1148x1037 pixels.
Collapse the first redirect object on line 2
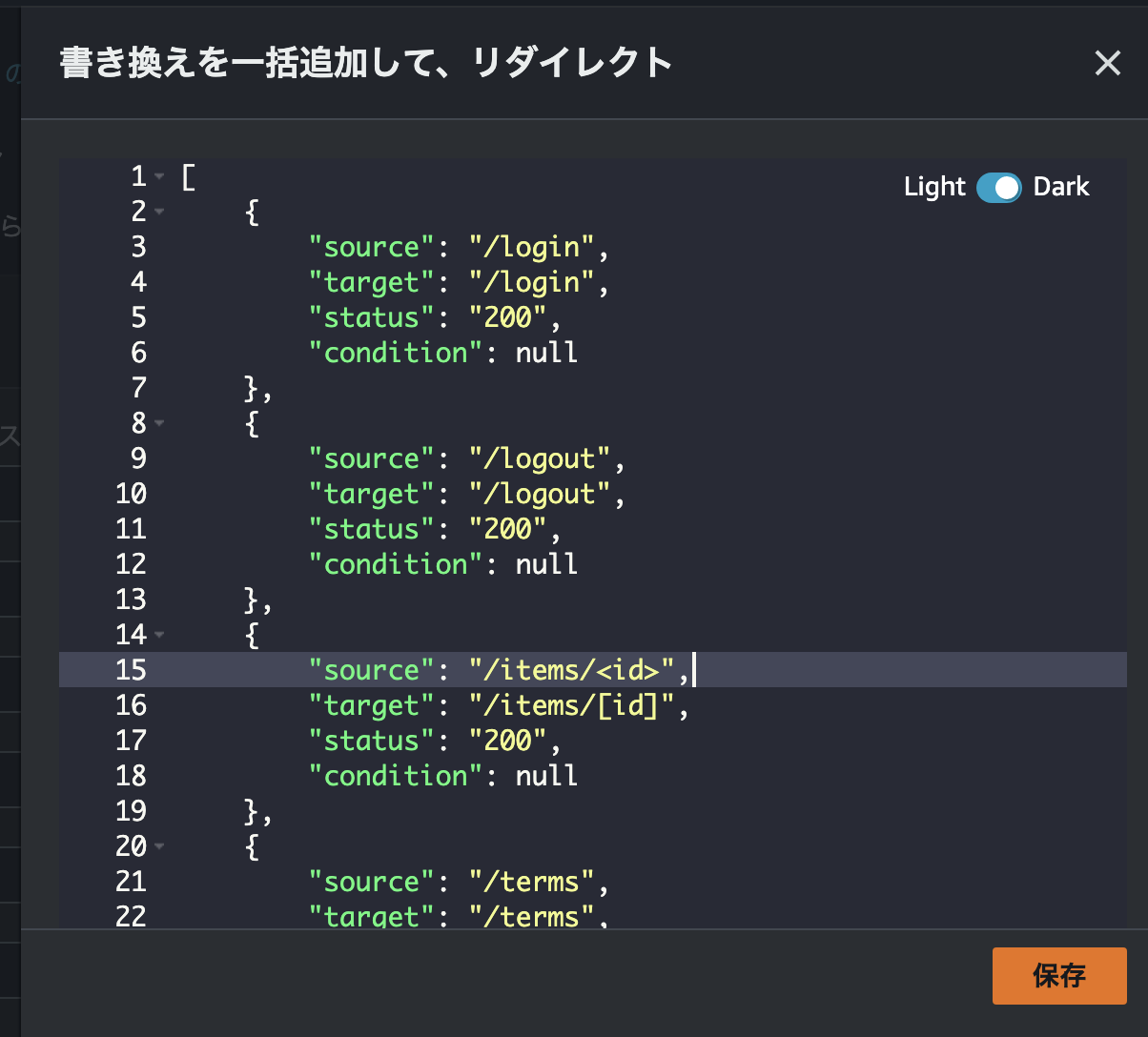click(162, 212)
